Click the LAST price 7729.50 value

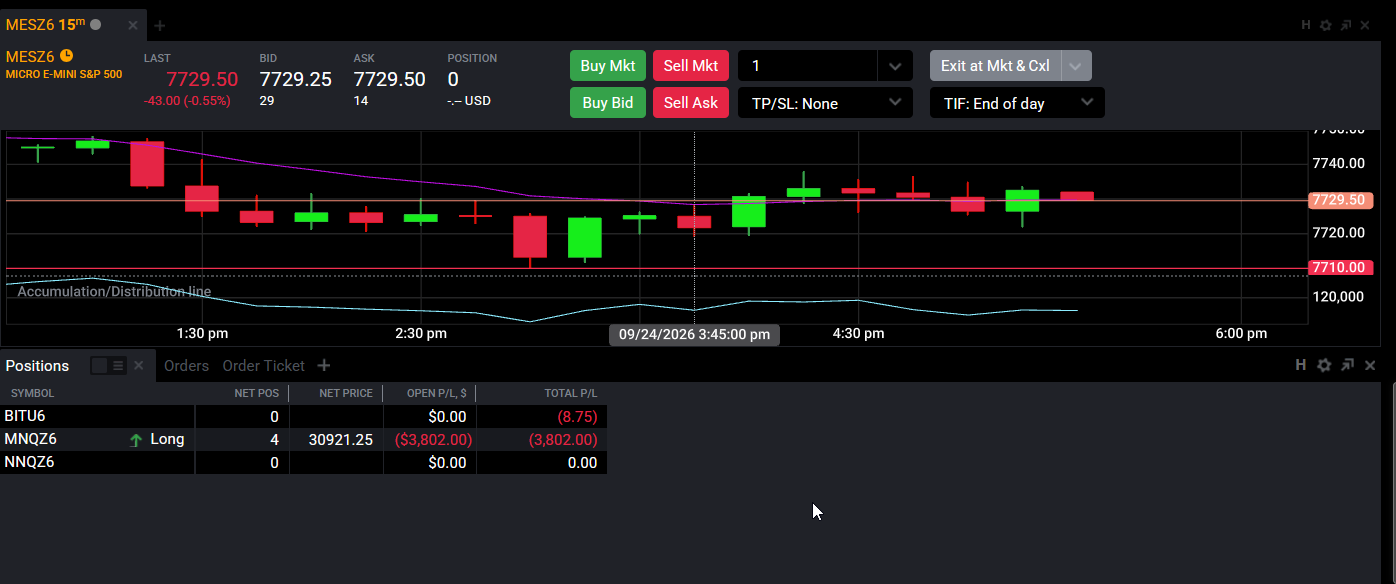pos(202,79)
